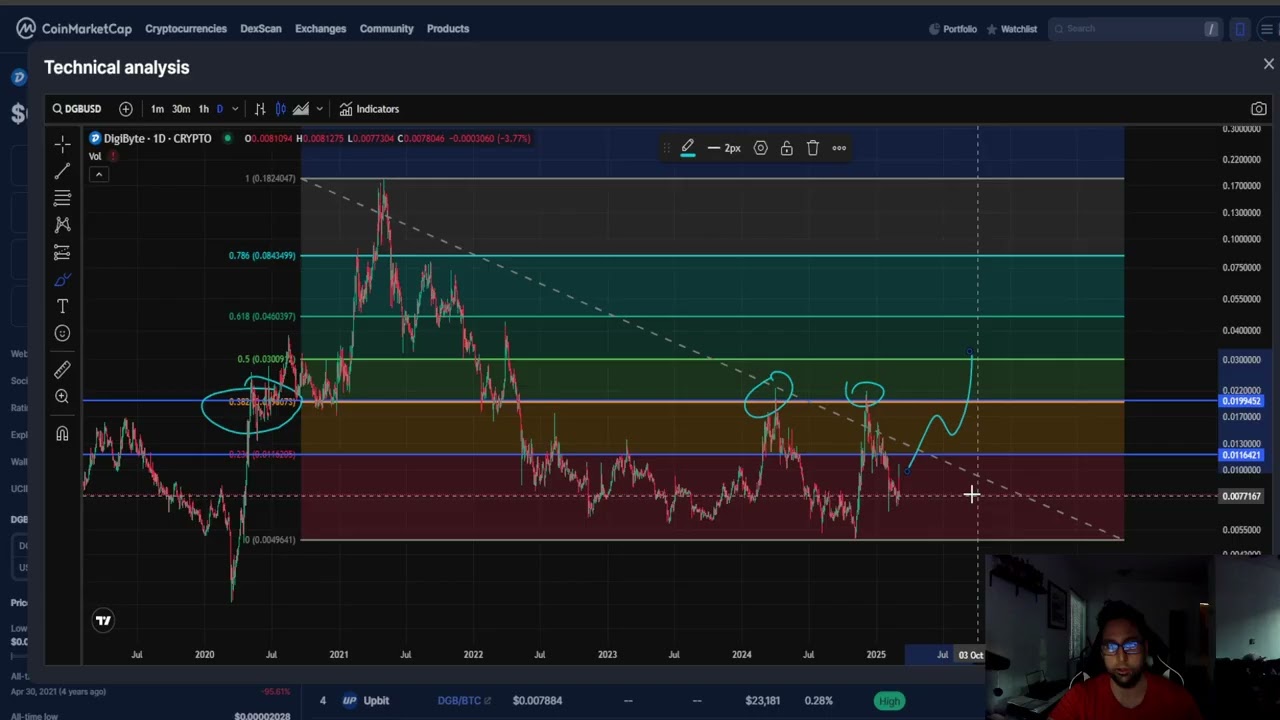Open the DexScan menu
Viewport: 1280px width, 720px height.
pos(261,28)
